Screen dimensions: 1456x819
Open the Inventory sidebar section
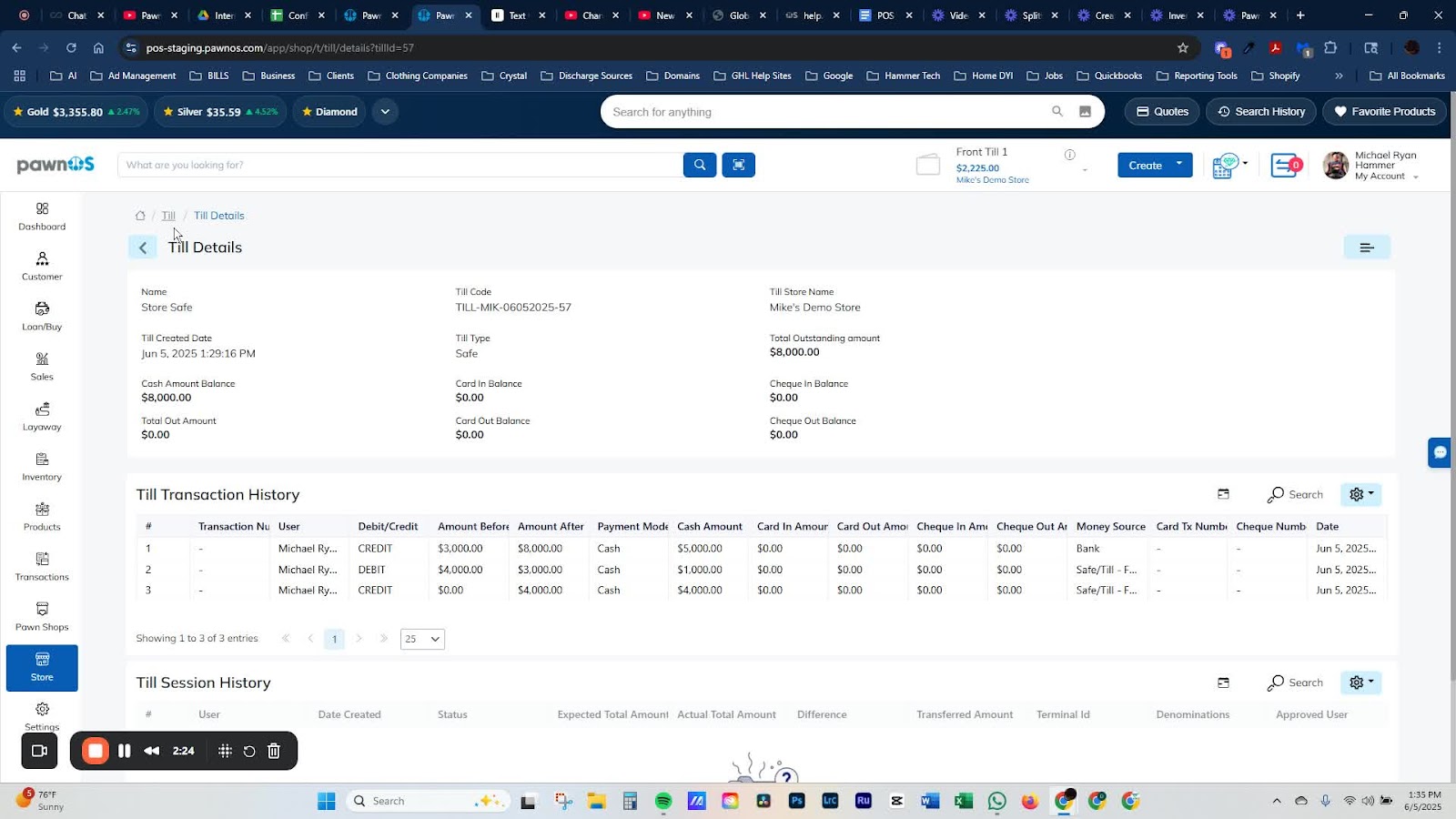point(42,467)
